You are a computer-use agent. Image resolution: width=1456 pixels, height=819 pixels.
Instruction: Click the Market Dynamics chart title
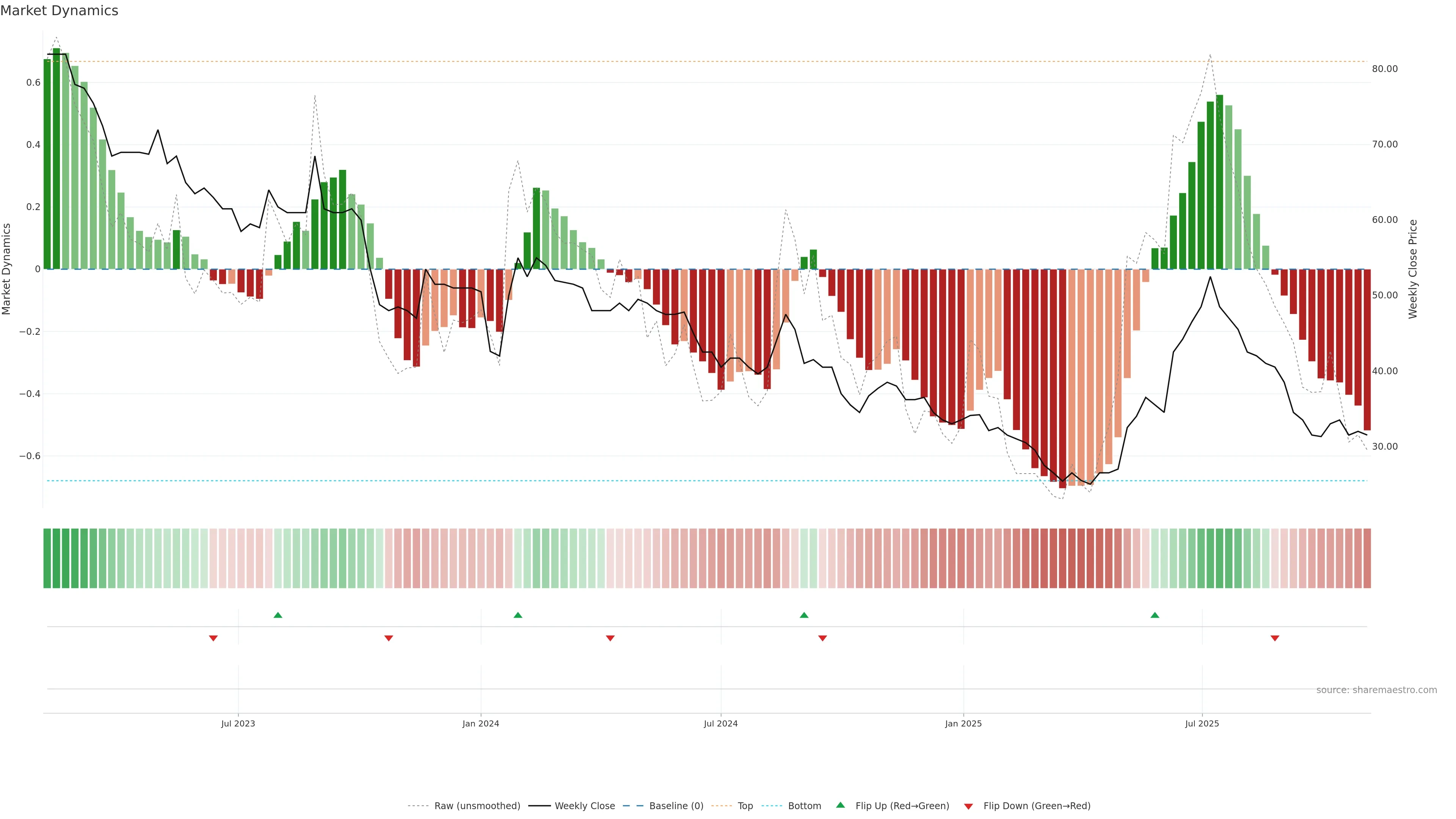60,11
